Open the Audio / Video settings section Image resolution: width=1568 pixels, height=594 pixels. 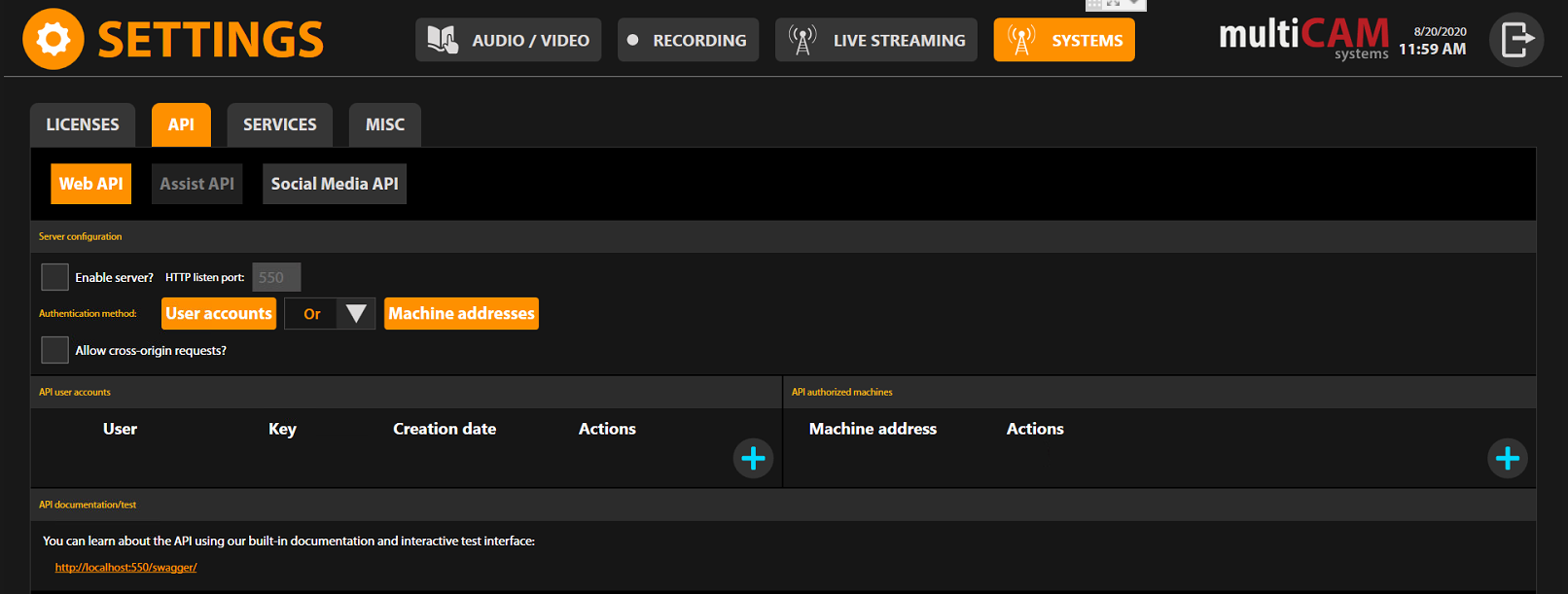click(509, 40)
